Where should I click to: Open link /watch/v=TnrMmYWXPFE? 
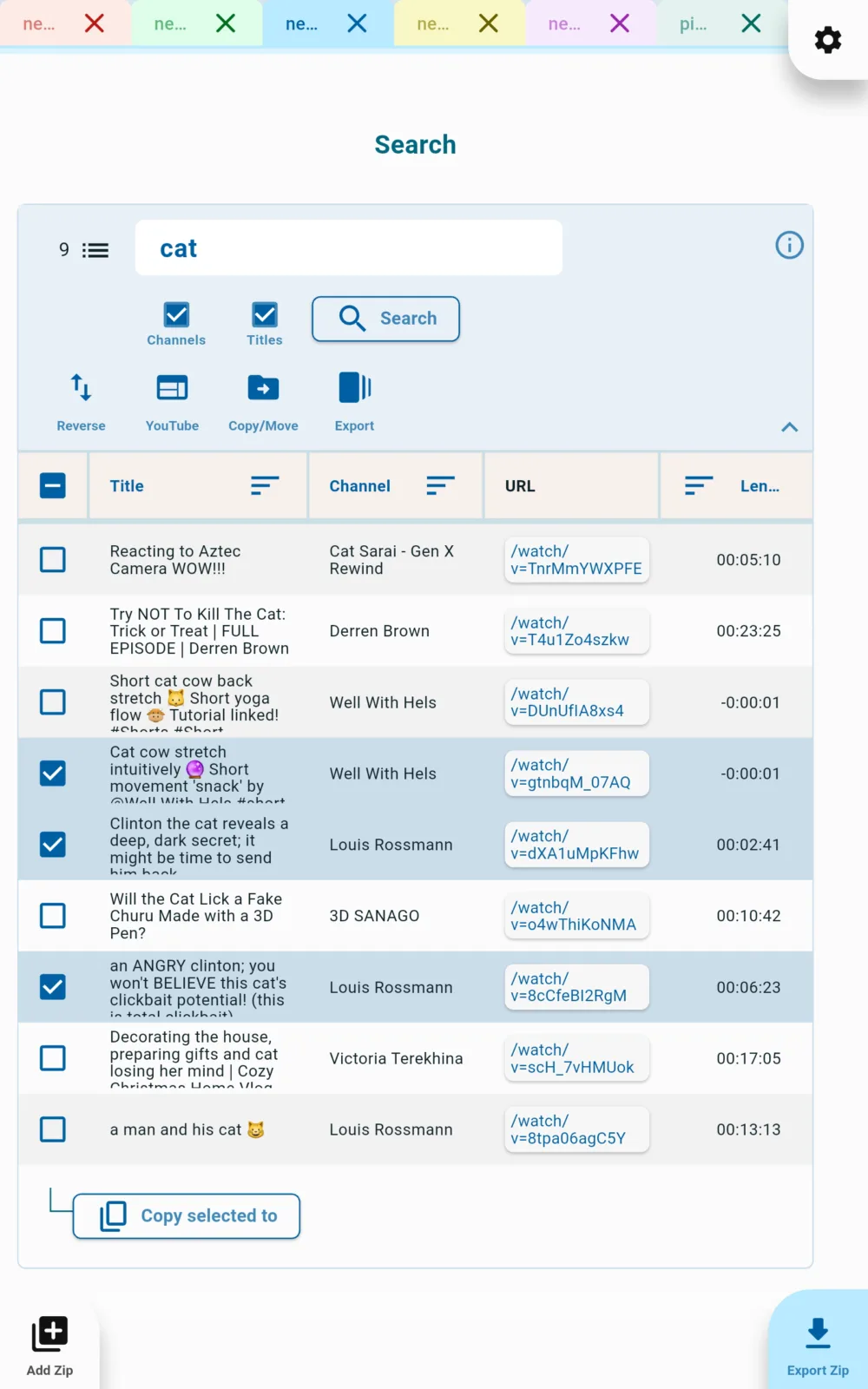(x=576, y=560)
